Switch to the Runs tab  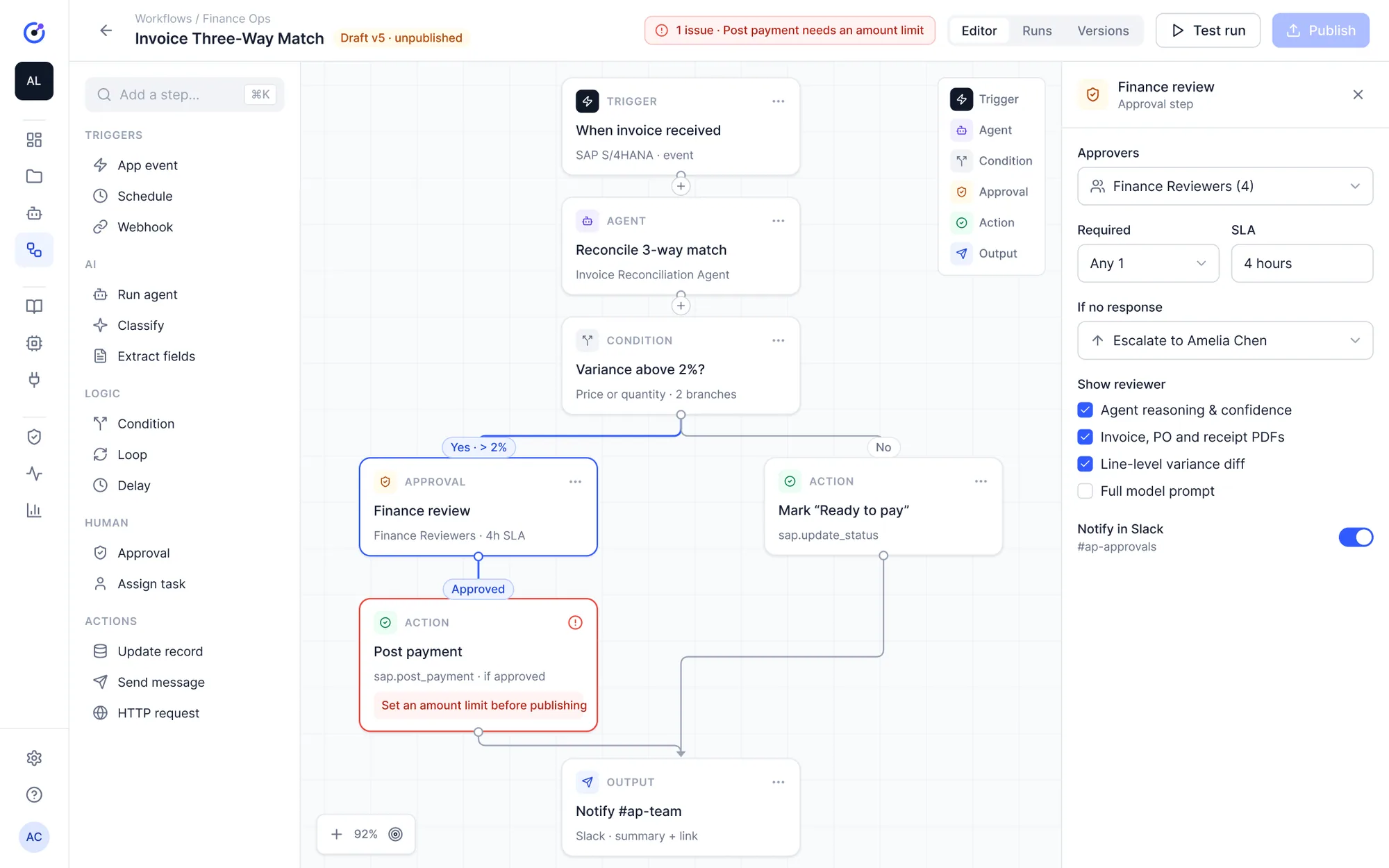[x=1036, y=31]
